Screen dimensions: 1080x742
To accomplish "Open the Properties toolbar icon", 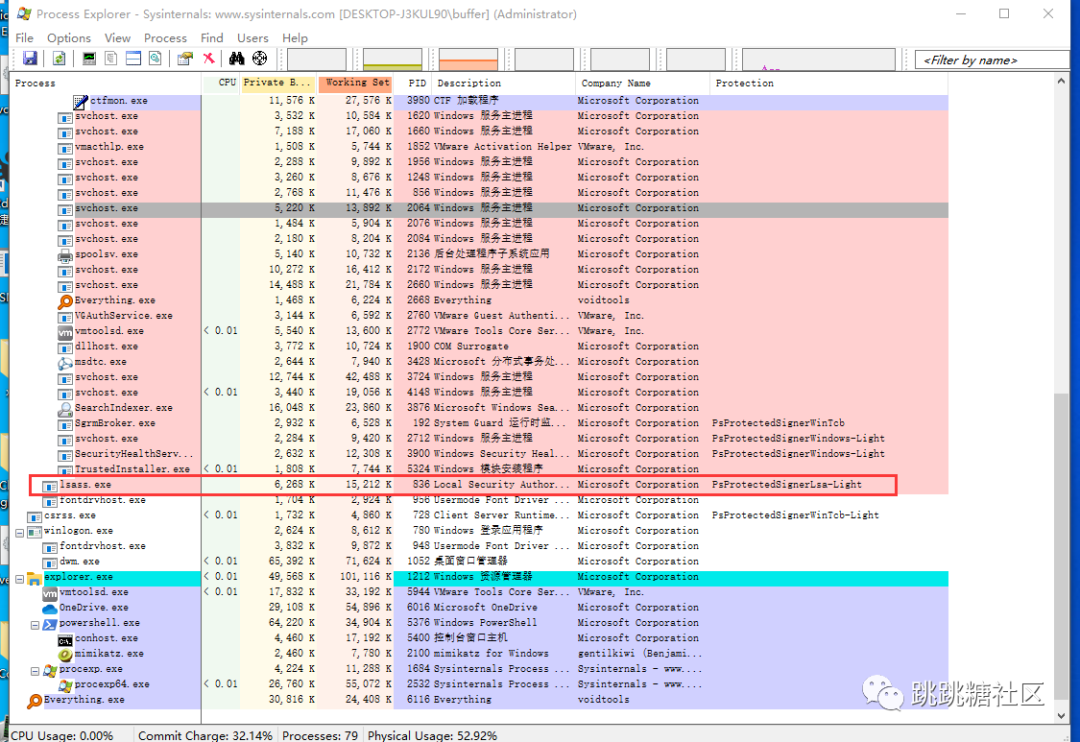I will pyautogui.click(x=185, y=59).
